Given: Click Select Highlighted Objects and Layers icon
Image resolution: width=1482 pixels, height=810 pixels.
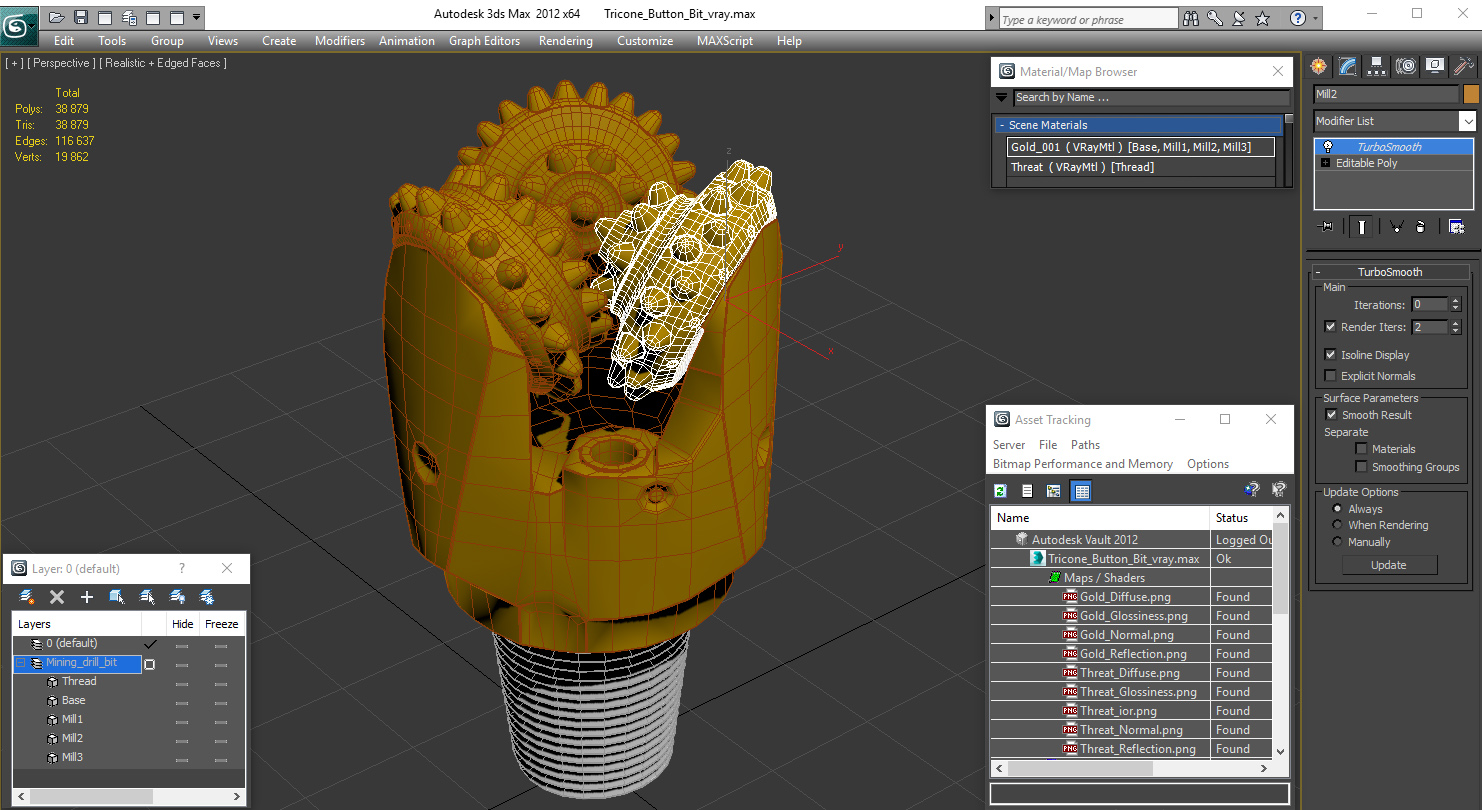Looking at the screenshot, I should pyautogui.click(x=117, y=597).
